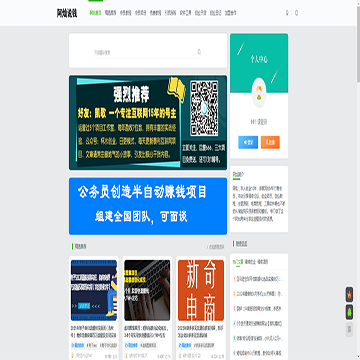Viewport: 360px width, 360px height.
Task: Click the orange register button in the user card
Action: 270,142
